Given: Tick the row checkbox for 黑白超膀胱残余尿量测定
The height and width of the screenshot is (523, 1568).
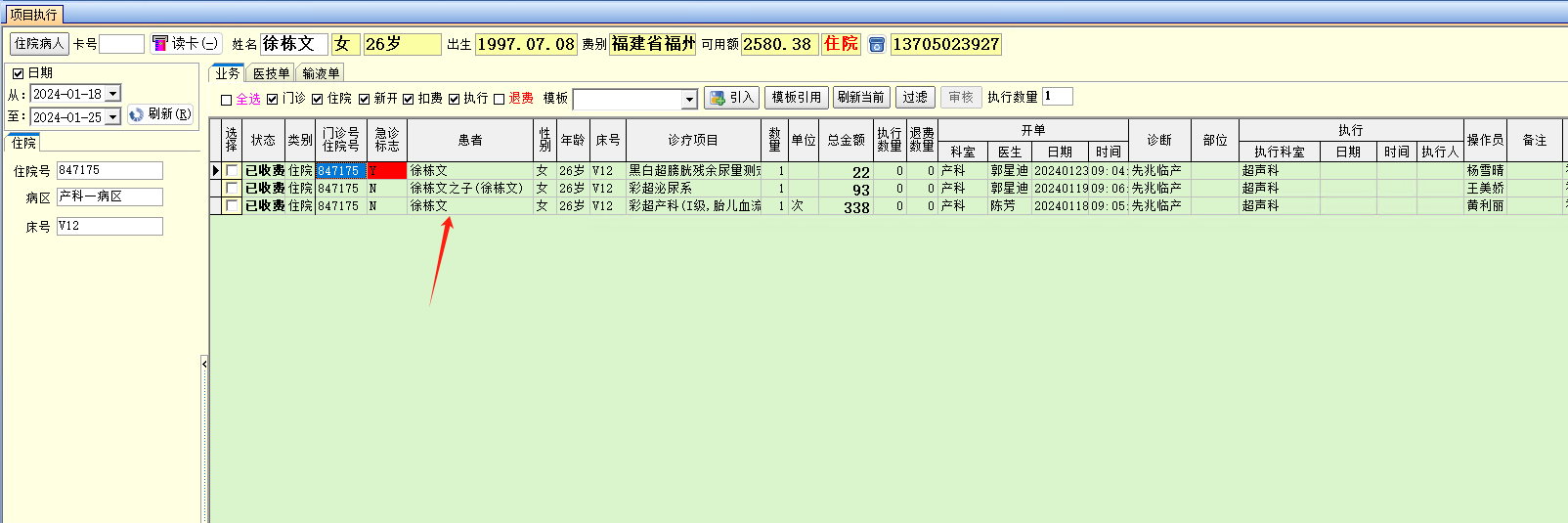Looking at the screenshot, I should 232,170.
